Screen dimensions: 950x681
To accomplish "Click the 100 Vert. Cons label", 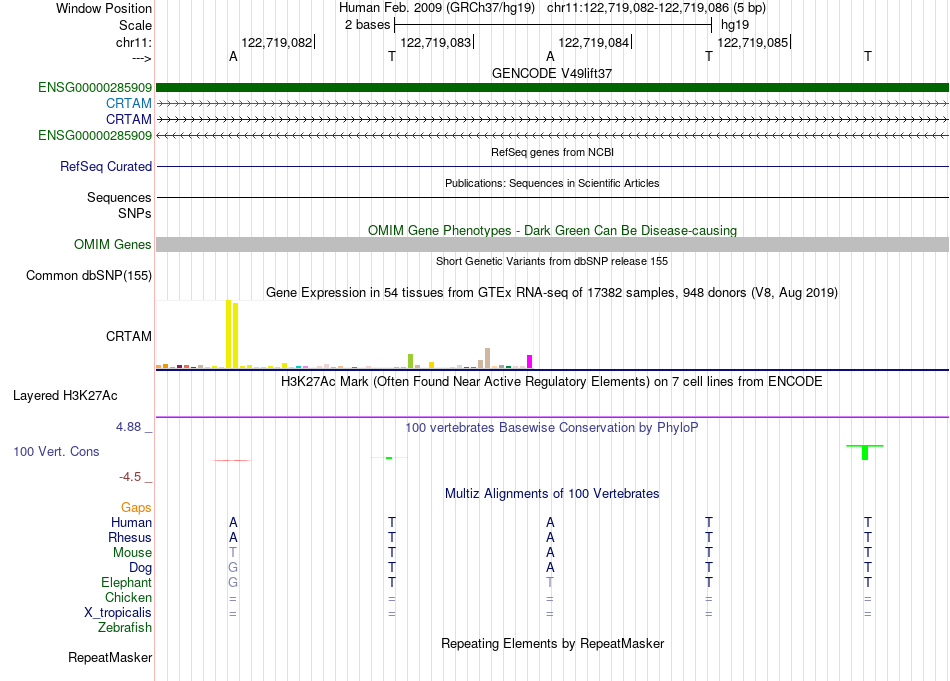I will tap(56, 451).
